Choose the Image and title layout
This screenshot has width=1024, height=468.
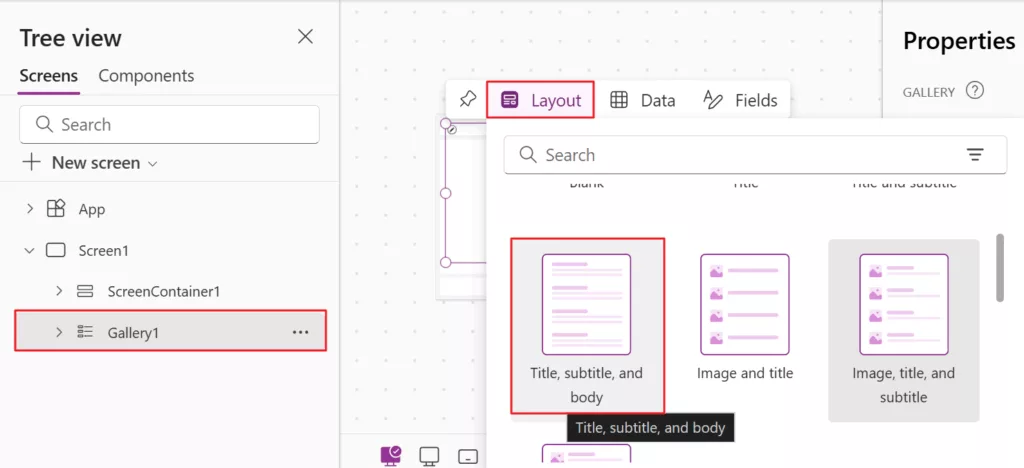745,318
